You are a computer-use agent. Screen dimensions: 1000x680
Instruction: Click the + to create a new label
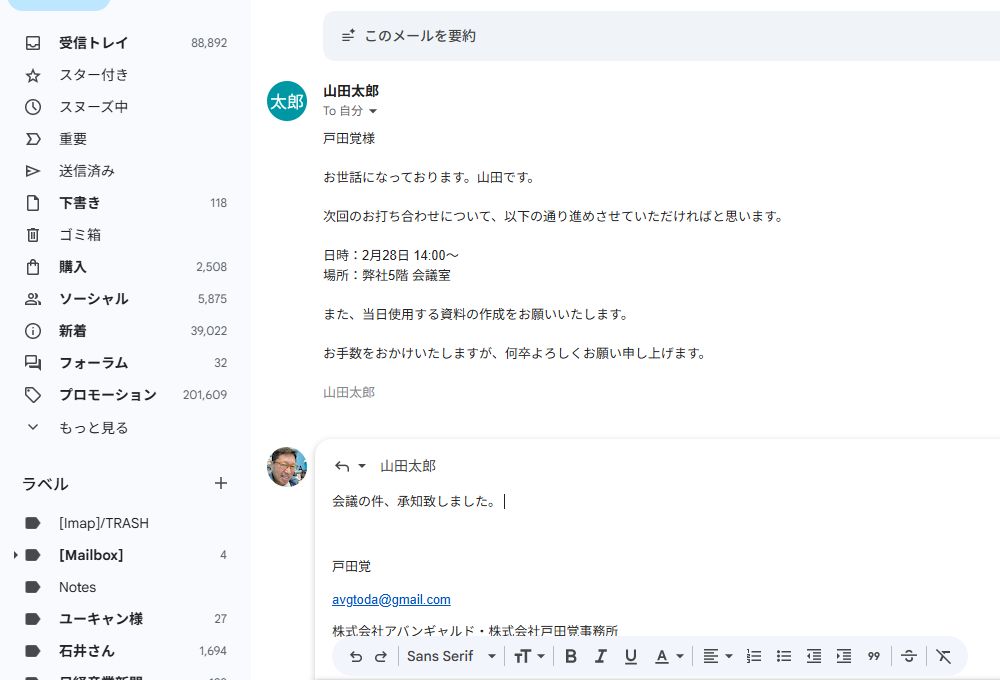click(x=221, y=484)
